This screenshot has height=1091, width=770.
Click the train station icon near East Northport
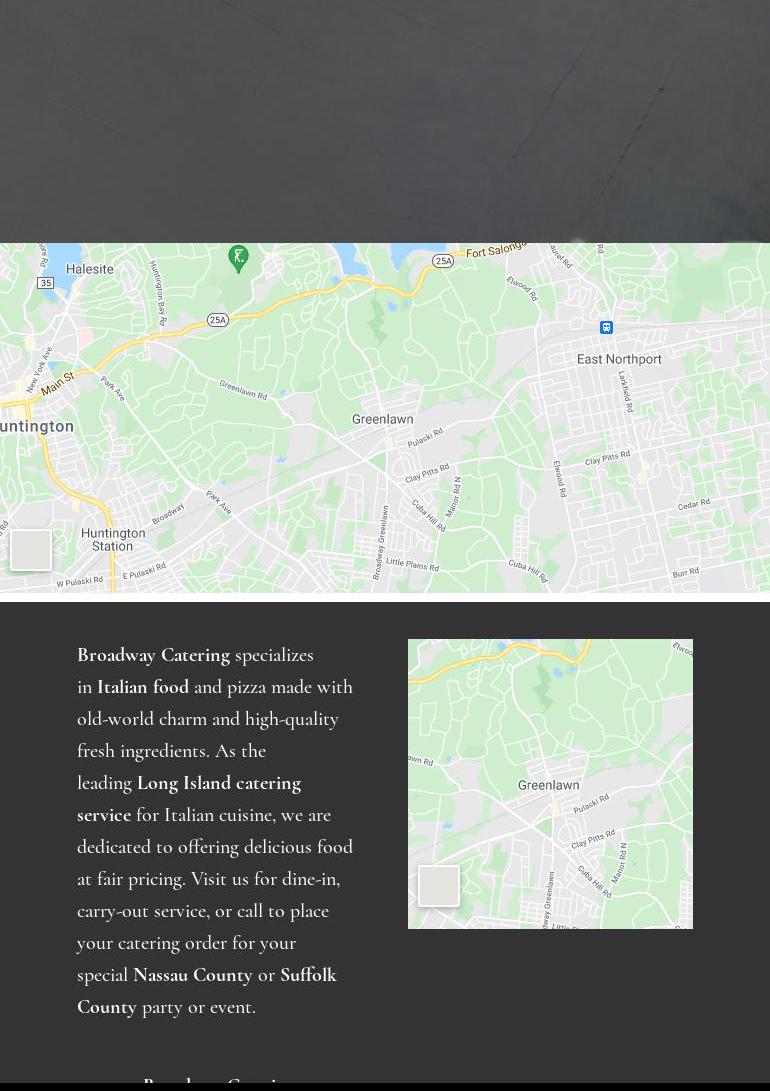(606, 328)
